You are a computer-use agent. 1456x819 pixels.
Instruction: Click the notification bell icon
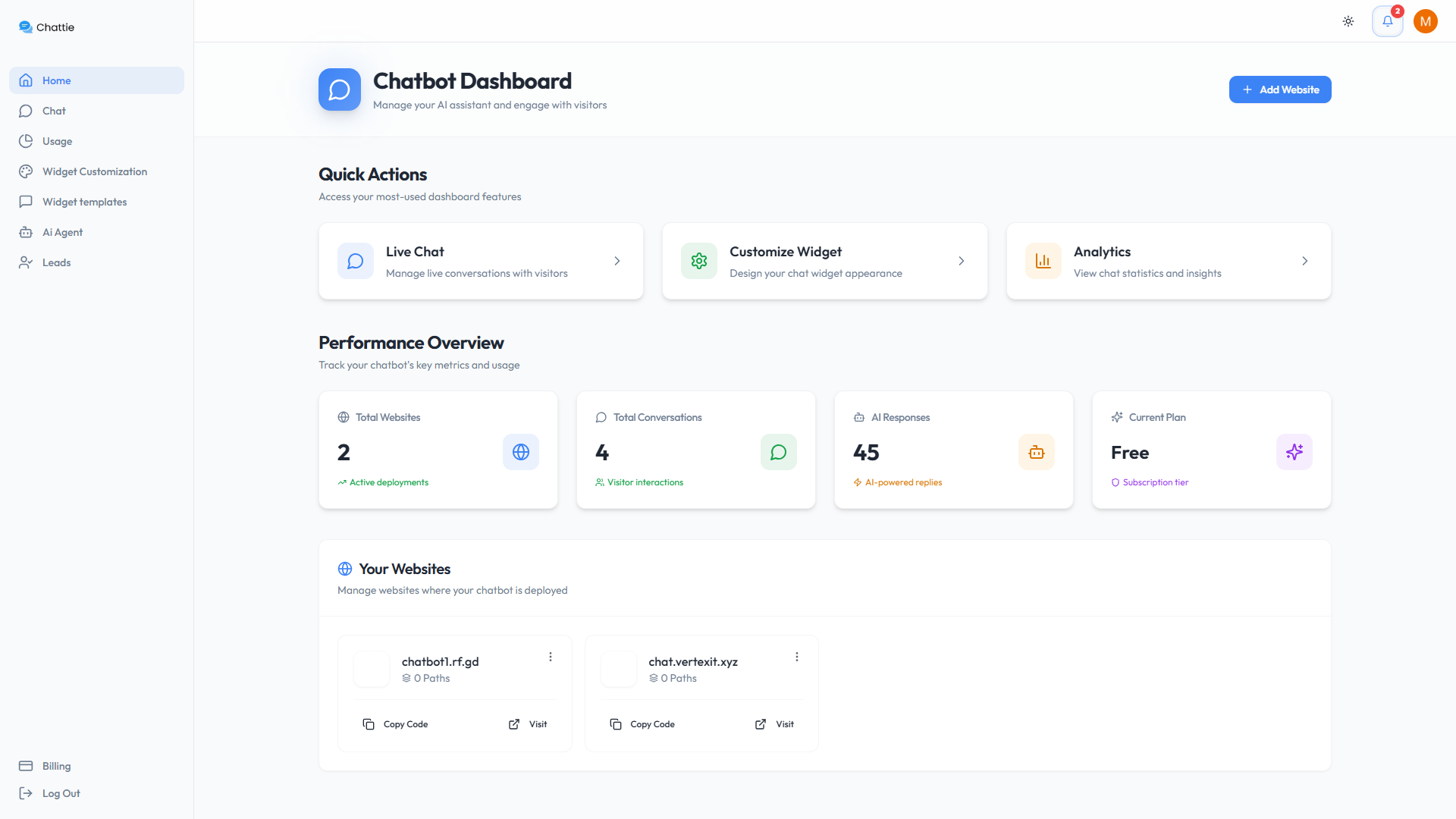pyautogui.click(x=1387, y=21)
